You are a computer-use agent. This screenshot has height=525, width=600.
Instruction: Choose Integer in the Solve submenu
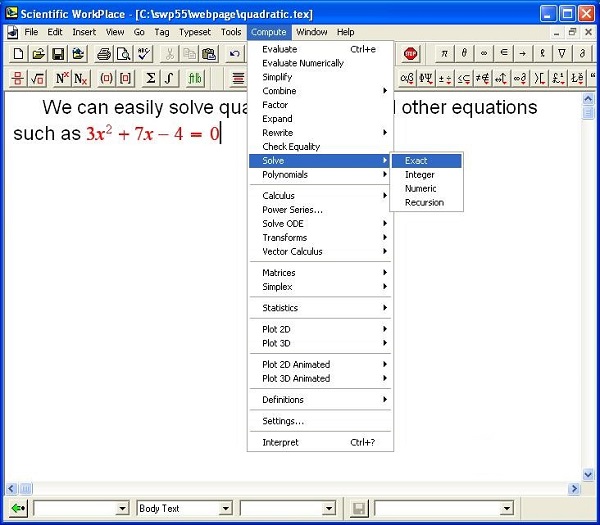click(x=427, y=175)
